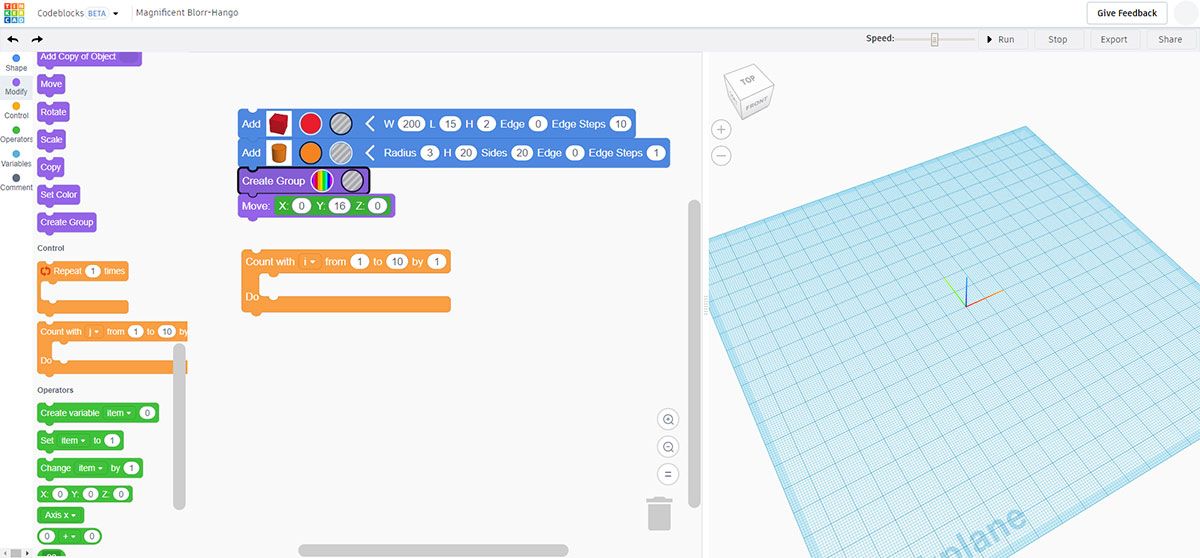Open the Codeblocks BETA dropdown arrow
The height and width of the screenshot is (558, 1200).
click(x=116, y=14)
